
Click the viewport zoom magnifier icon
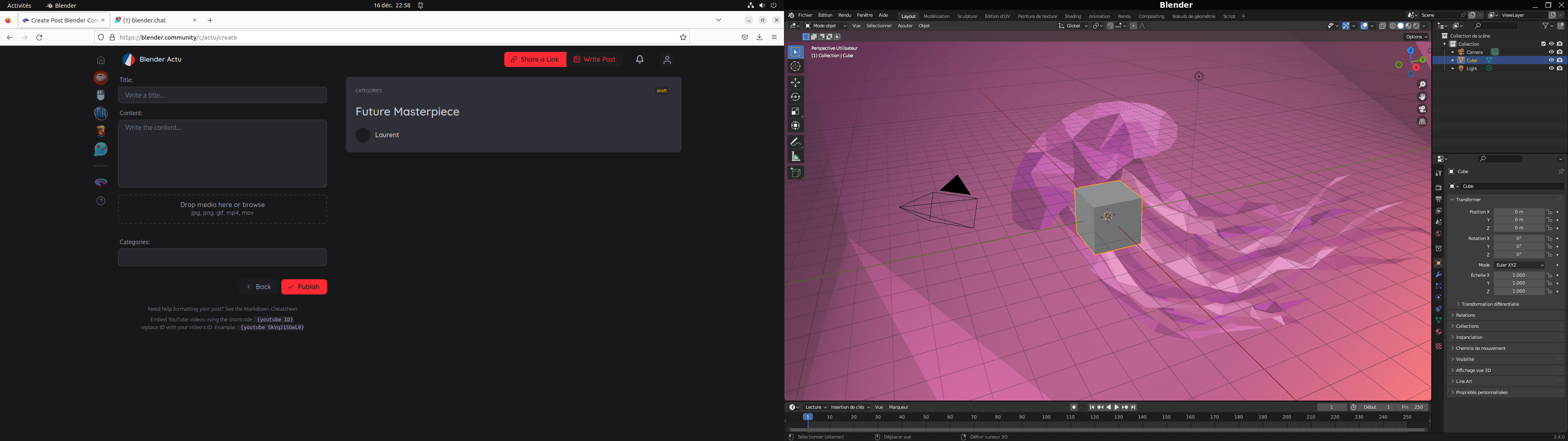(x=1423, y=85)
